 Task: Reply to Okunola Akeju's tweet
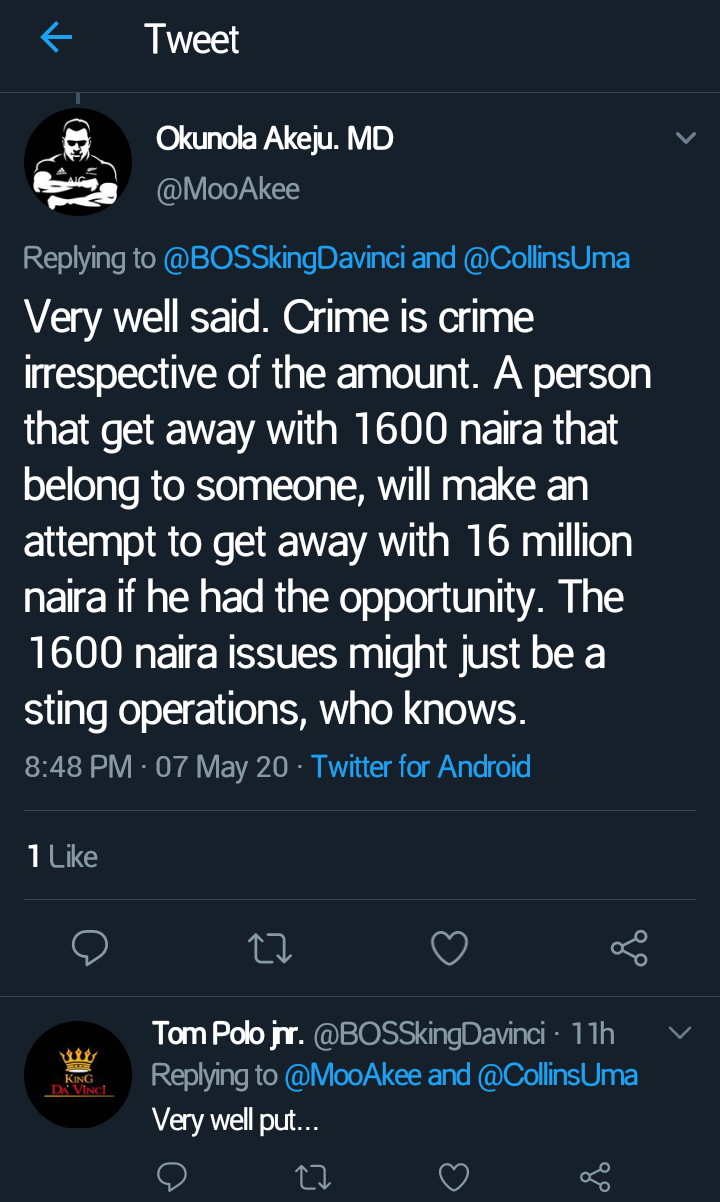tap(90, 947)
